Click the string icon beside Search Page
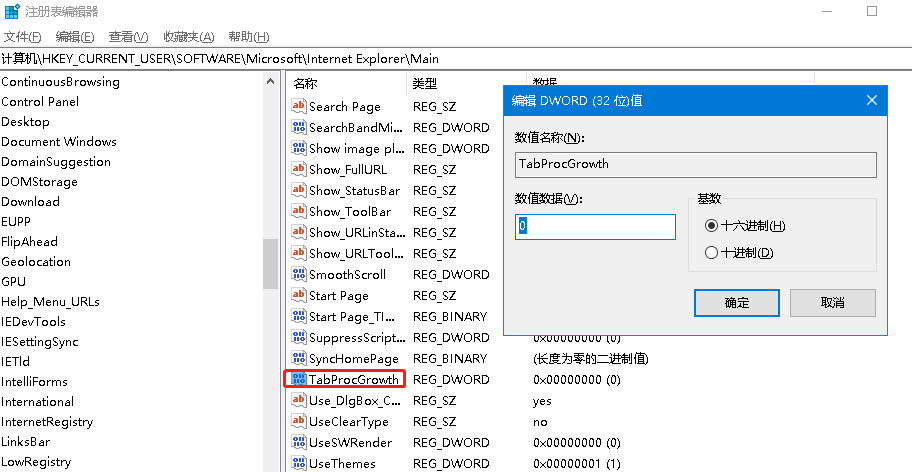 click(x=298, y=106)
